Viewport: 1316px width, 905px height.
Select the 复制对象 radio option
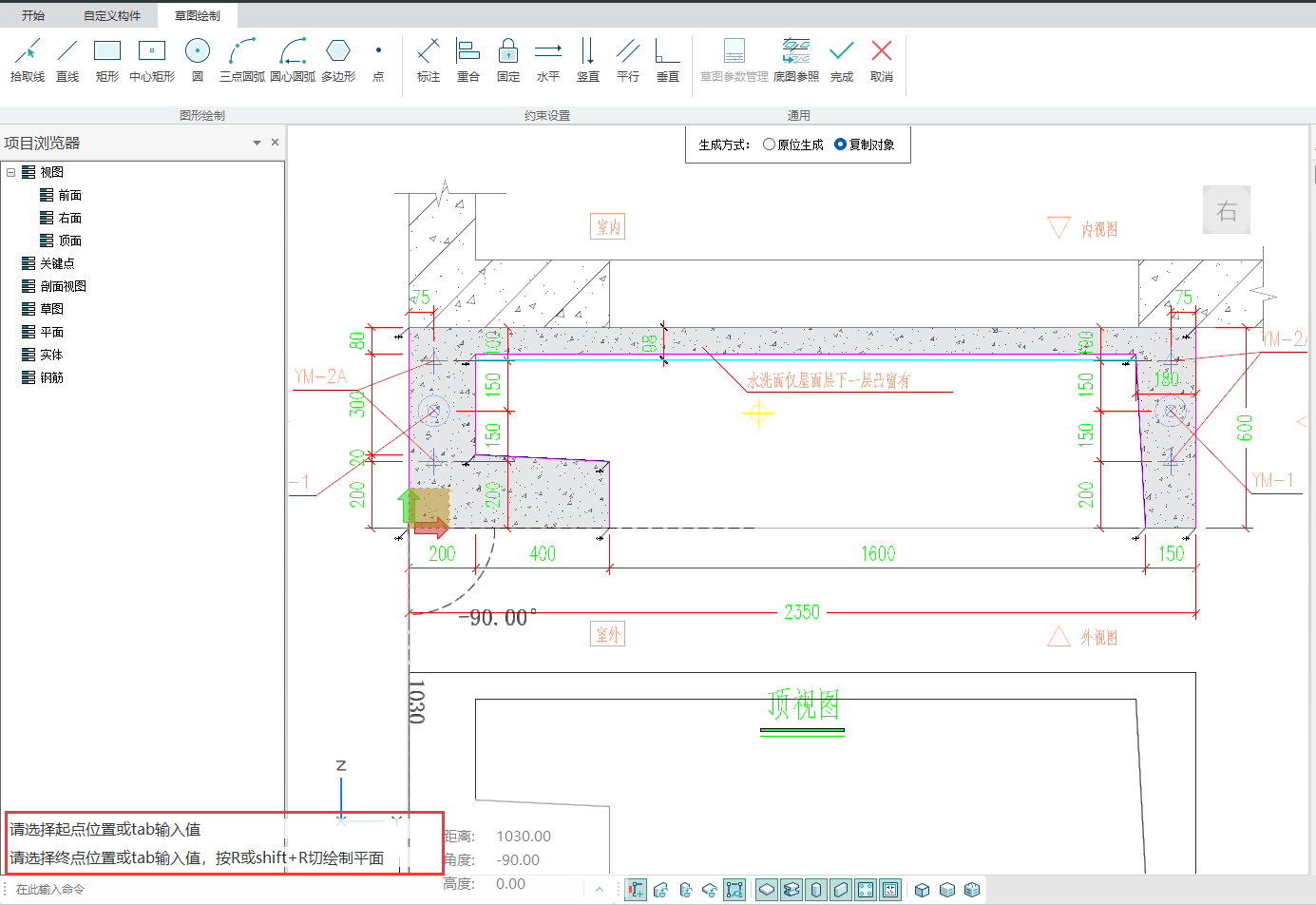point(840,144)
